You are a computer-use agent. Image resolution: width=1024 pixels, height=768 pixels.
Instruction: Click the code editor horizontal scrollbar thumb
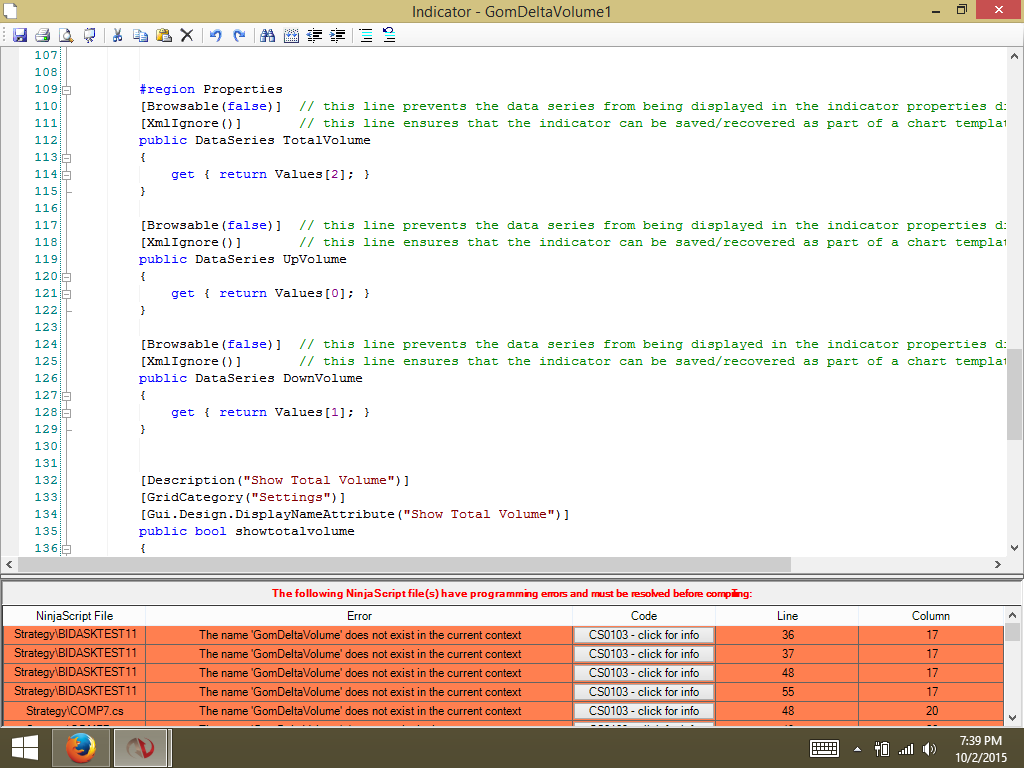click(x=404, y=564)
